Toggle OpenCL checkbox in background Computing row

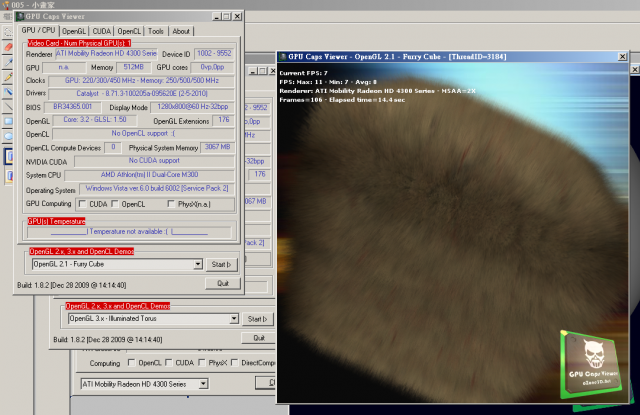[131, 362]
